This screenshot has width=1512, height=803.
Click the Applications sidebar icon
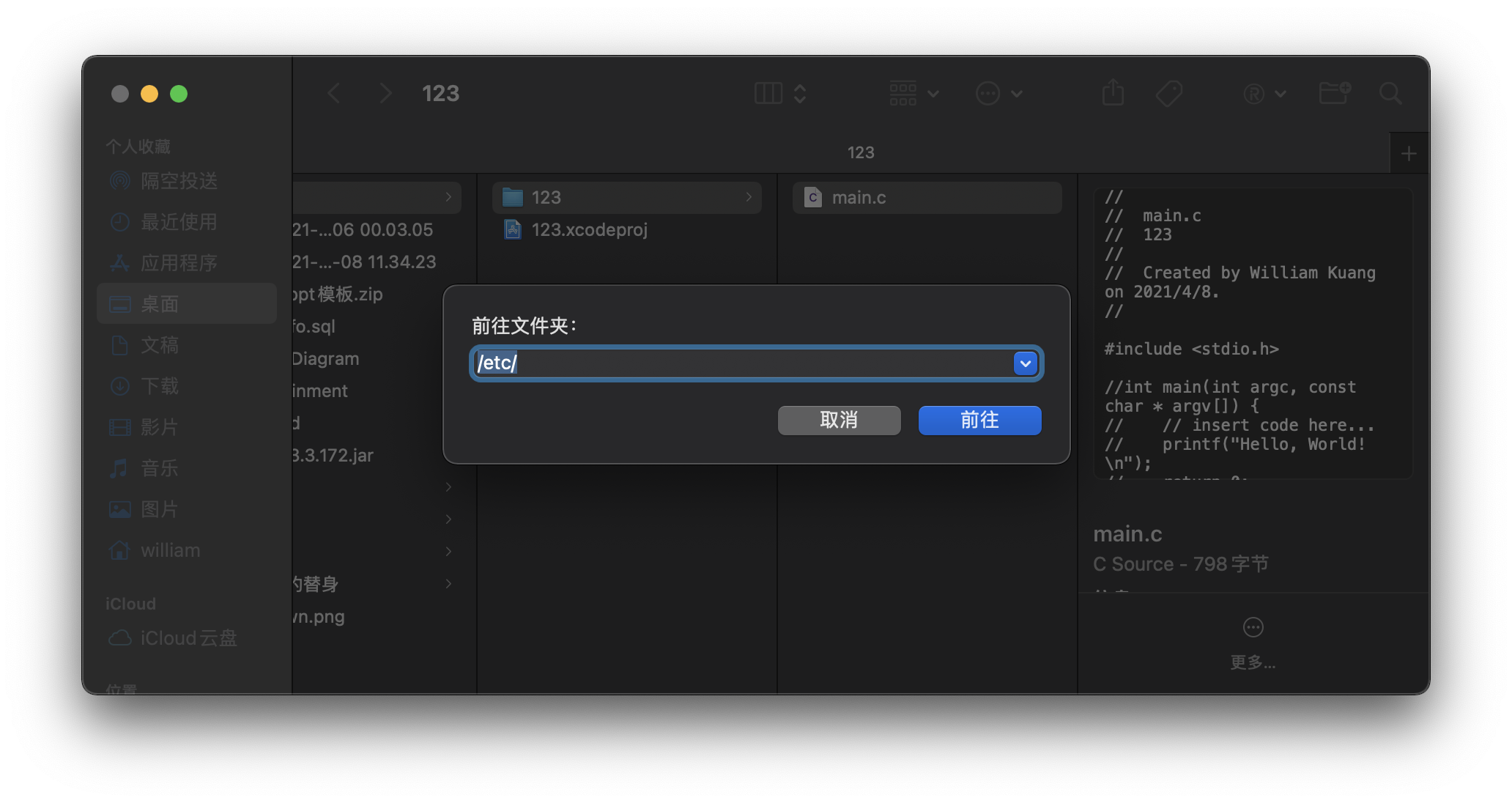point(119,262)
